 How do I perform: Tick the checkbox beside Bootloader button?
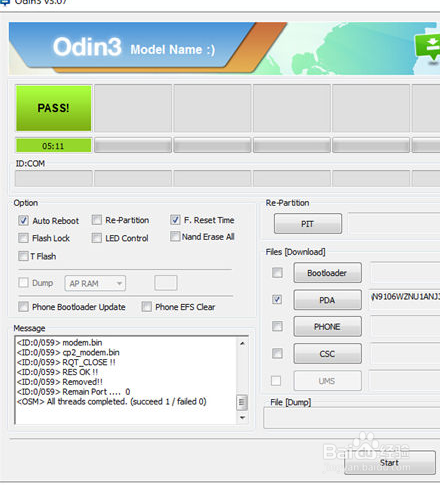click(277, 273)
